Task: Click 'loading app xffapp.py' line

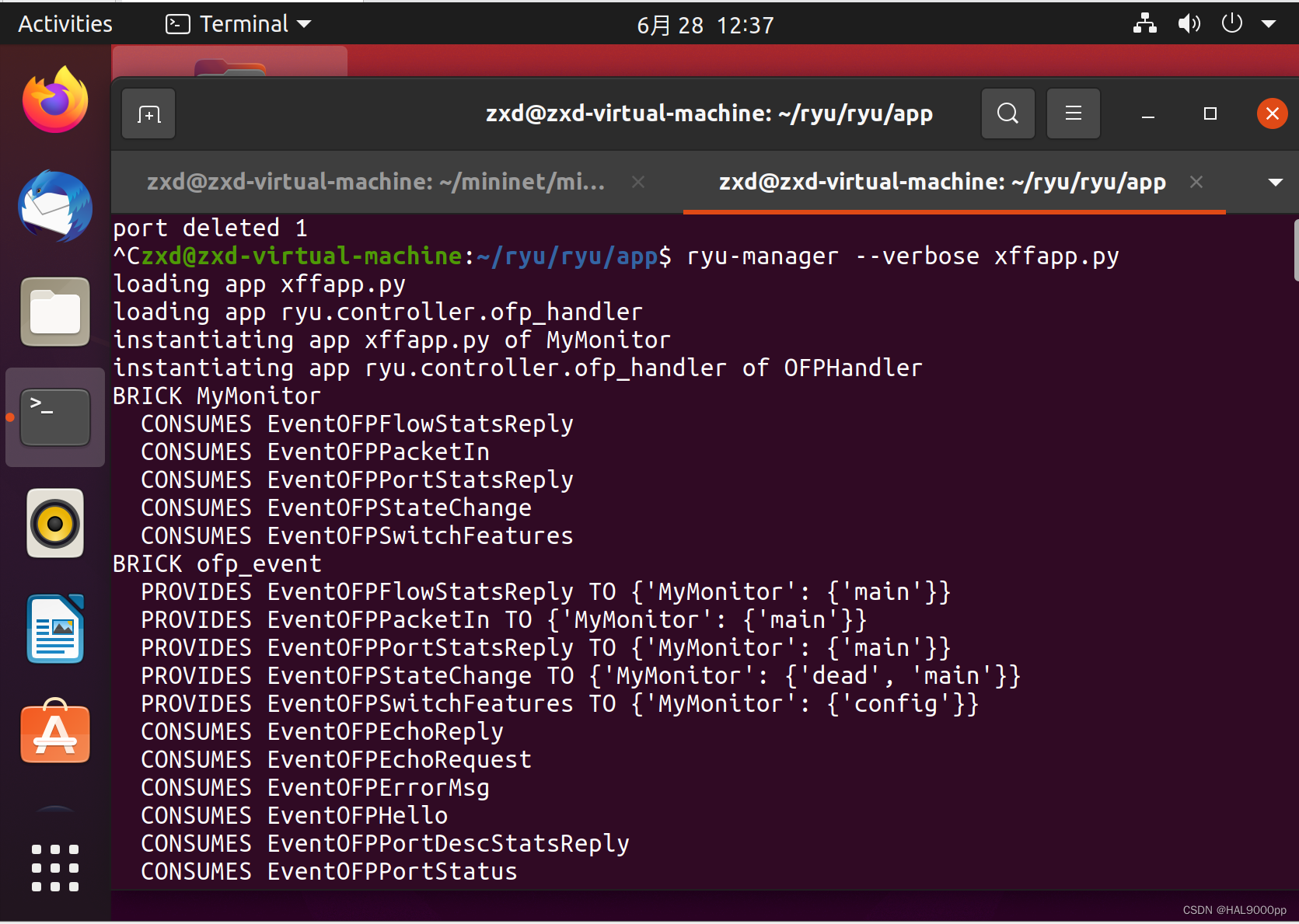Action: (260, 284)
